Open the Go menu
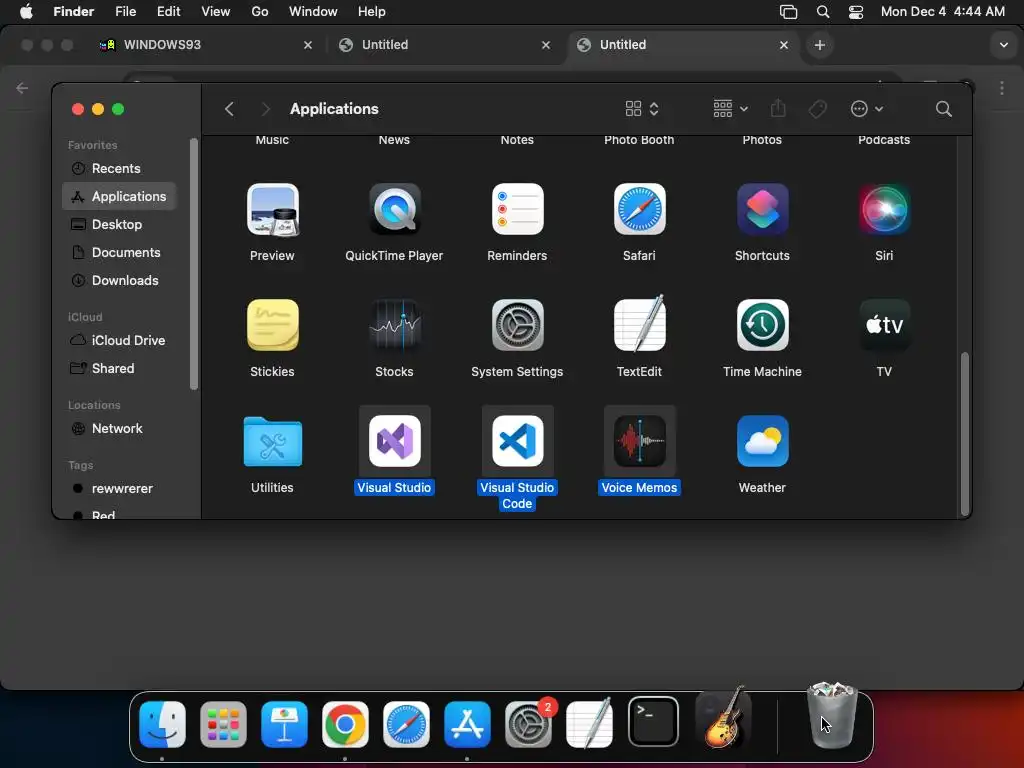 [260, 12]
